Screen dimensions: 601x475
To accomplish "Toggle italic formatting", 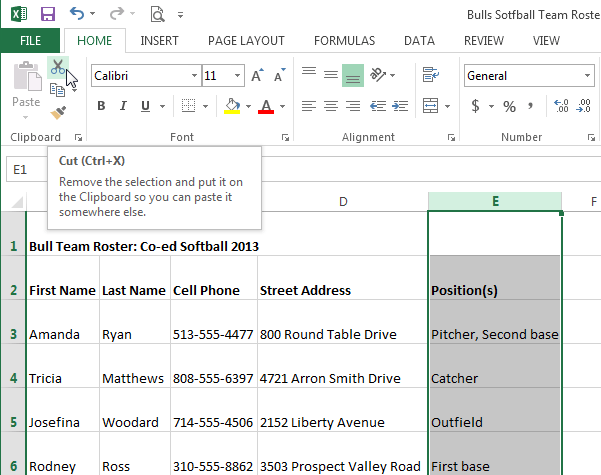I will pyautogui.click(x=124, y=106).
